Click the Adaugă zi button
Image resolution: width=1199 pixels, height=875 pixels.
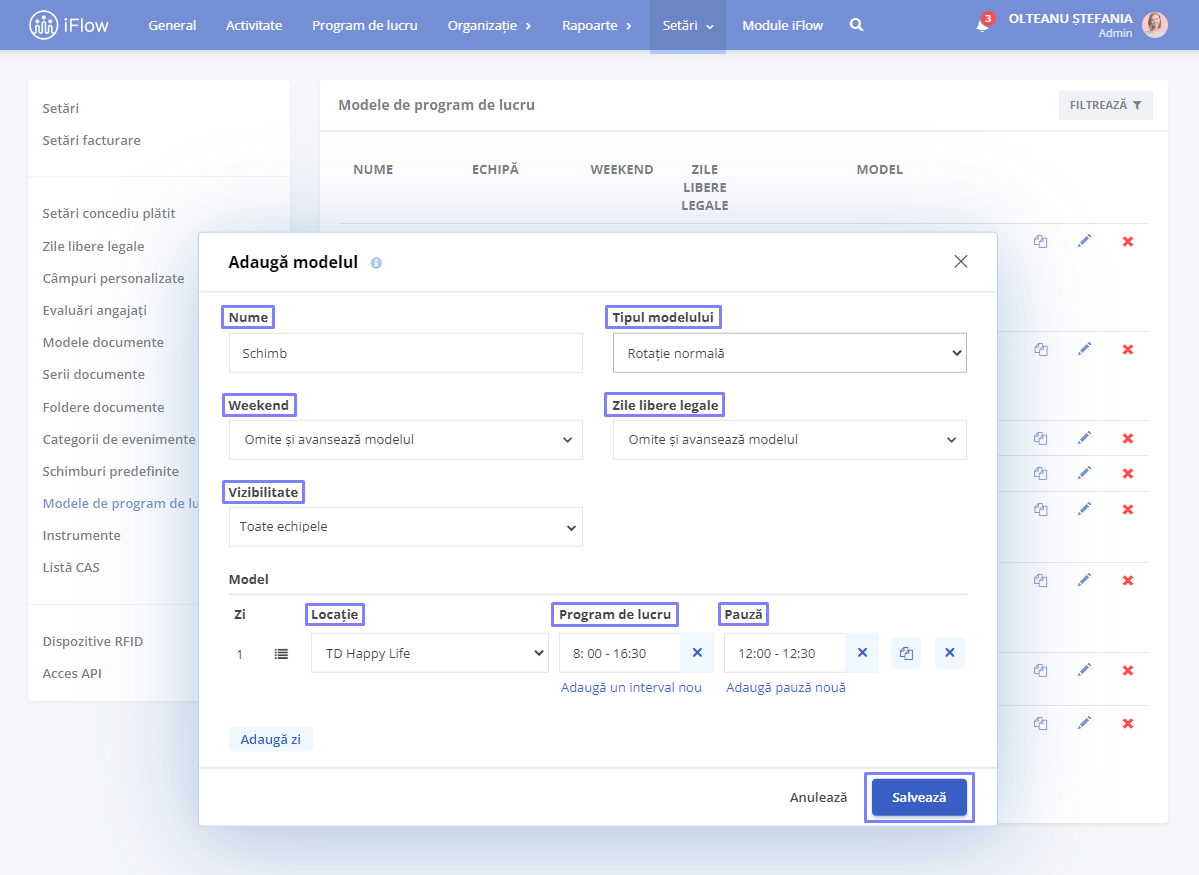point(271,740)
